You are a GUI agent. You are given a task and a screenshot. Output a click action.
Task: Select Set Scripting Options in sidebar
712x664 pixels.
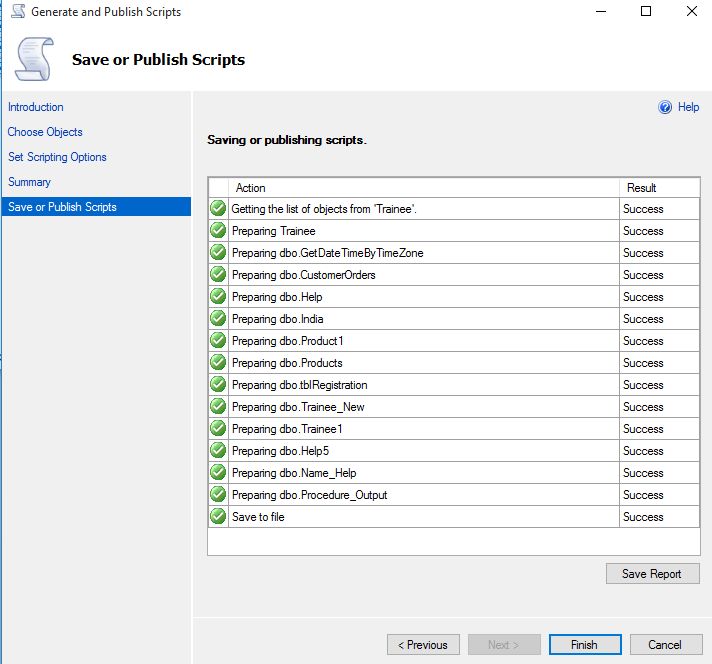(x=57, y=157)
